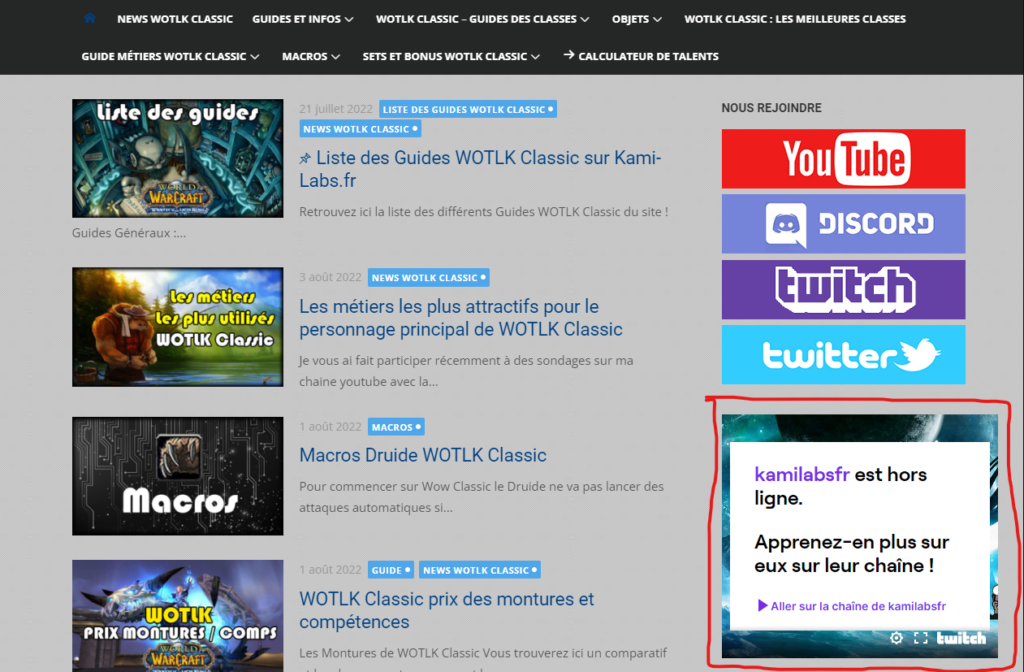Open Sets et Bonus WOTLK Classic dropdown
Viewport: 1024px width, 672px height.
(x=451, y=56)
